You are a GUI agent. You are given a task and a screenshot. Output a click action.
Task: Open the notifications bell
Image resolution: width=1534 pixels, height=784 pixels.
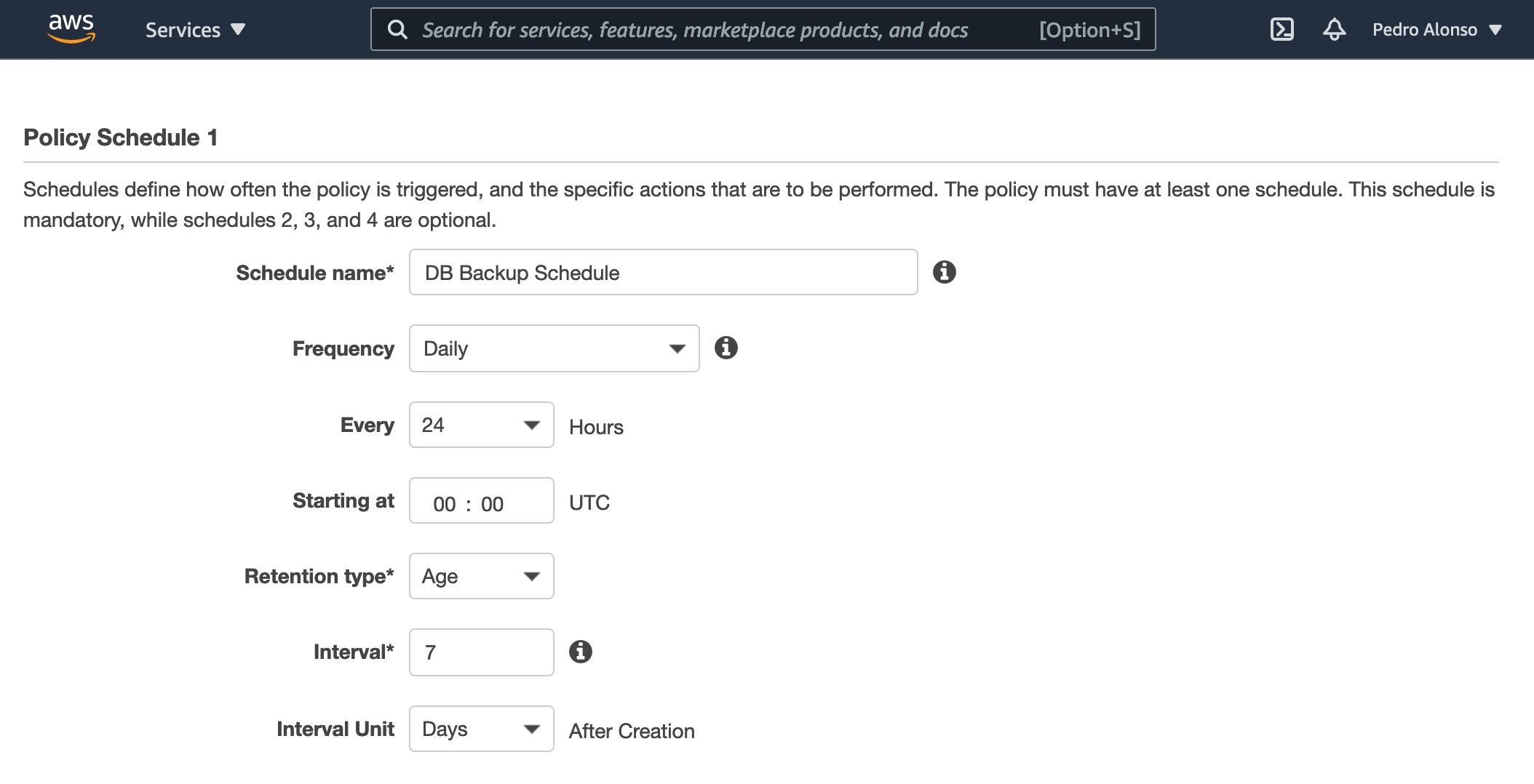click(1333, 29)
